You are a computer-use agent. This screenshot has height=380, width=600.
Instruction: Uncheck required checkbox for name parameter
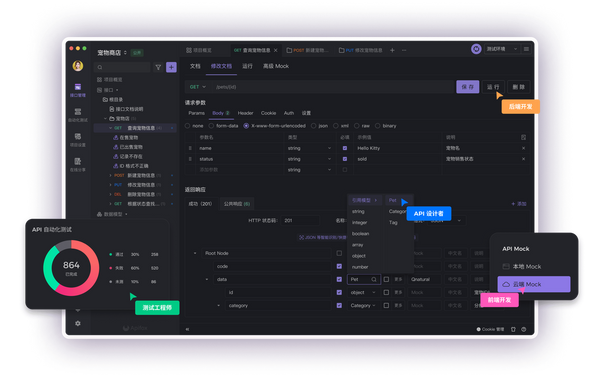click(345, 148)
